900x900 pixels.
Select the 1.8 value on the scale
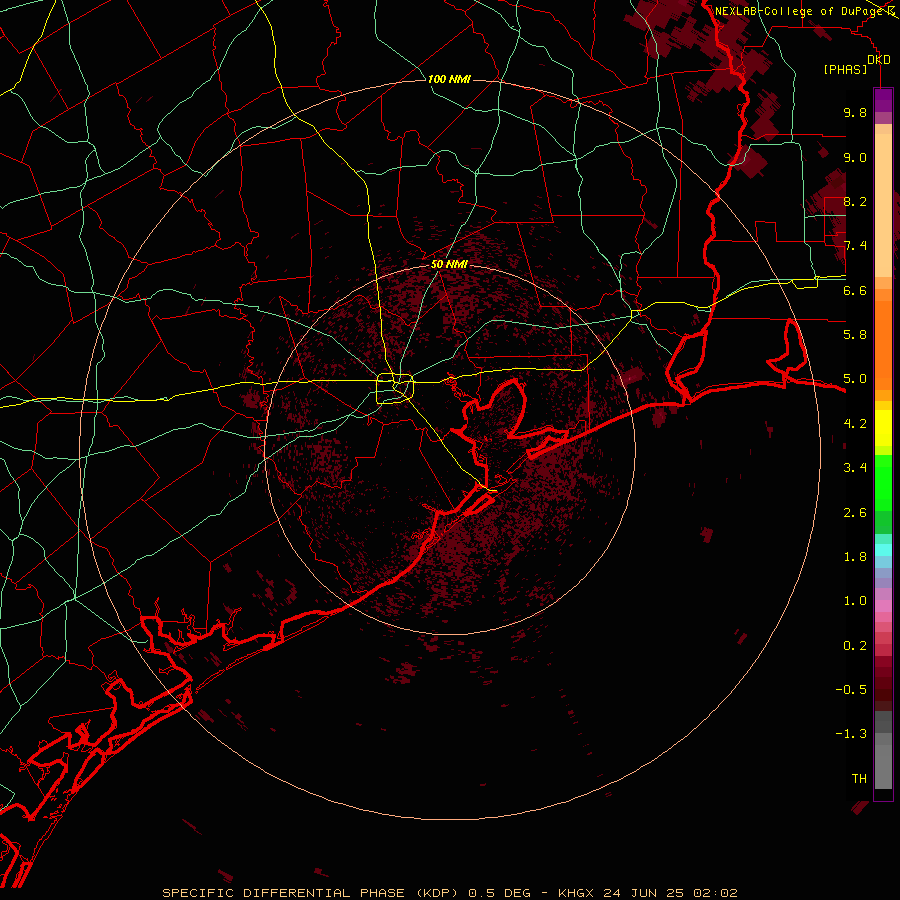[855, 557]
